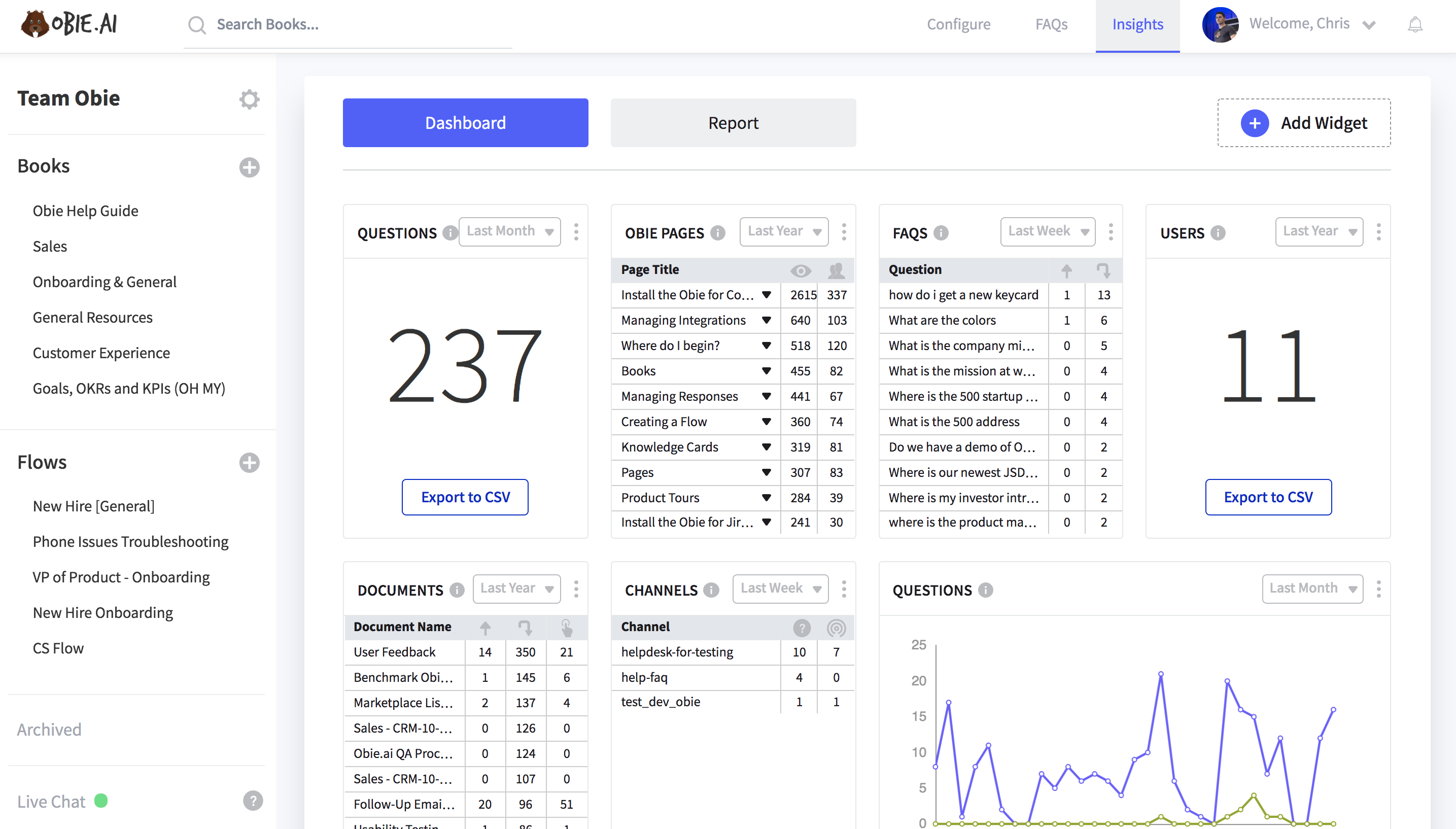Expand the Managing Integrations page row arrow
Viewport: 1456px width, 829px height.
766,320
